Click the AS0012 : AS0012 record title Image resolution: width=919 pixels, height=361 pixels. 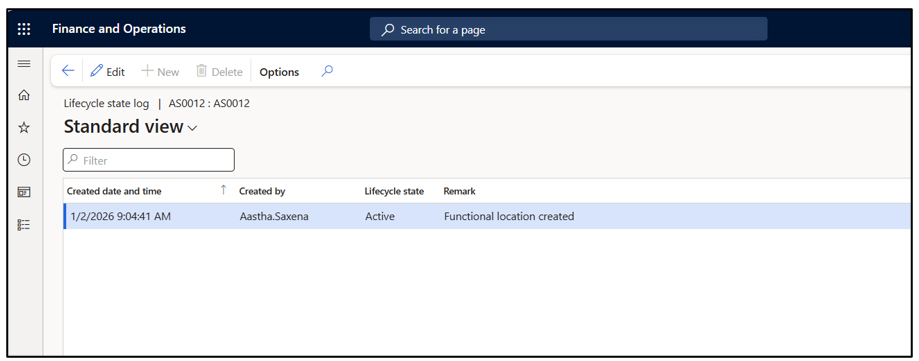(209, 104)
